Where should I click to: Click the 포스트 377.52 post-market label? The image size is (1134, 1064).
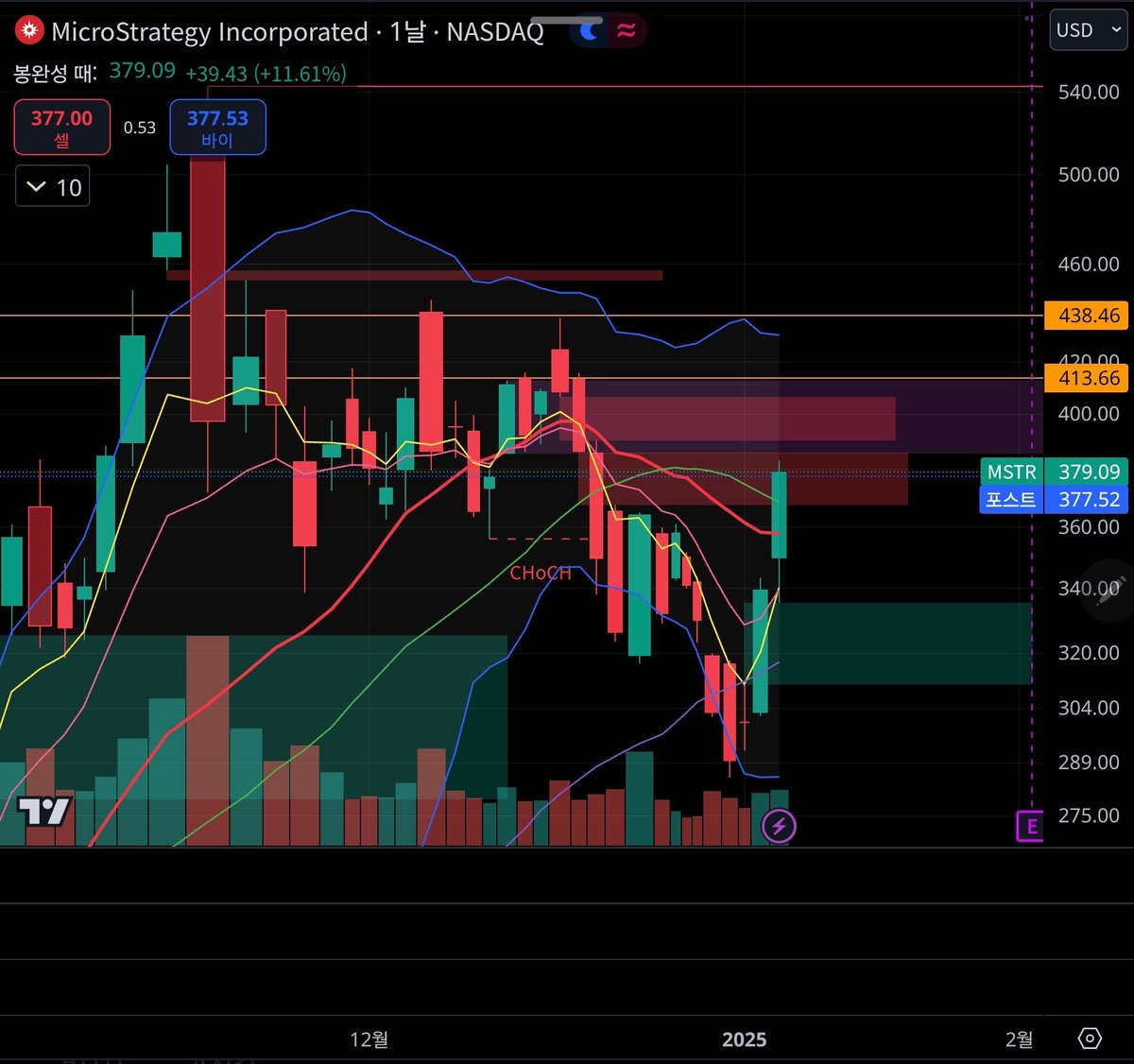(x=1054, y=500)
